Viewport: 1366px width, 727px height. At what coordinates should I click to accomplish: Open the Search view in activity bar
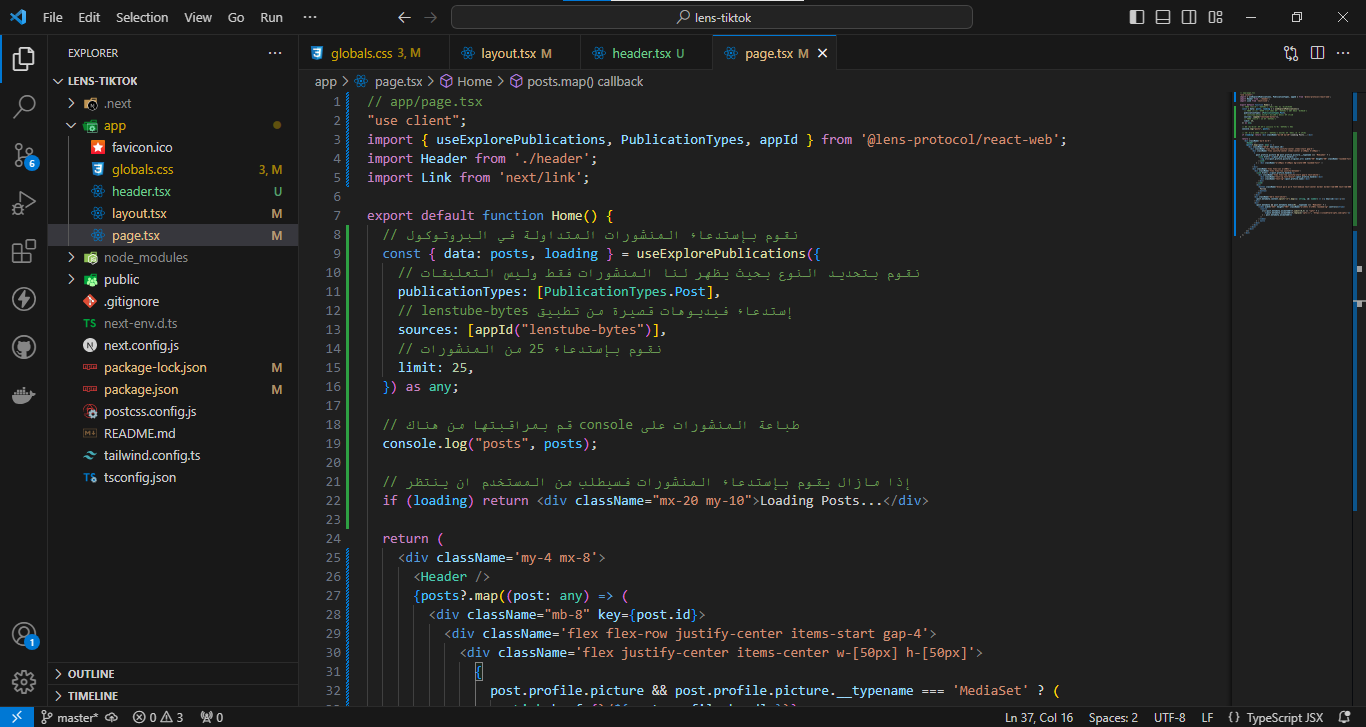tap(24, 106)
